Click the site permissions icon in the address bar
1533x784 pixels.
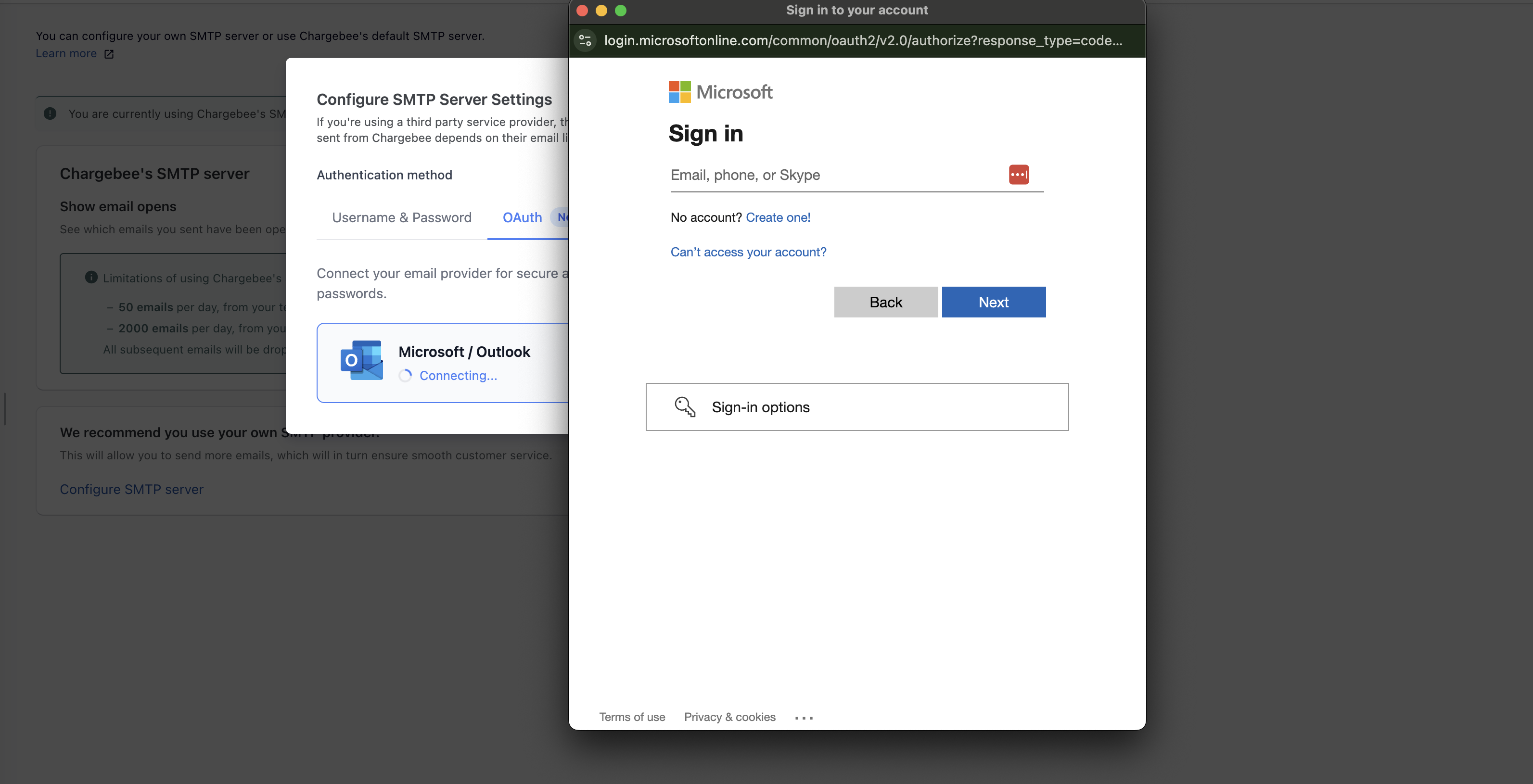click(x=585, y=40)
